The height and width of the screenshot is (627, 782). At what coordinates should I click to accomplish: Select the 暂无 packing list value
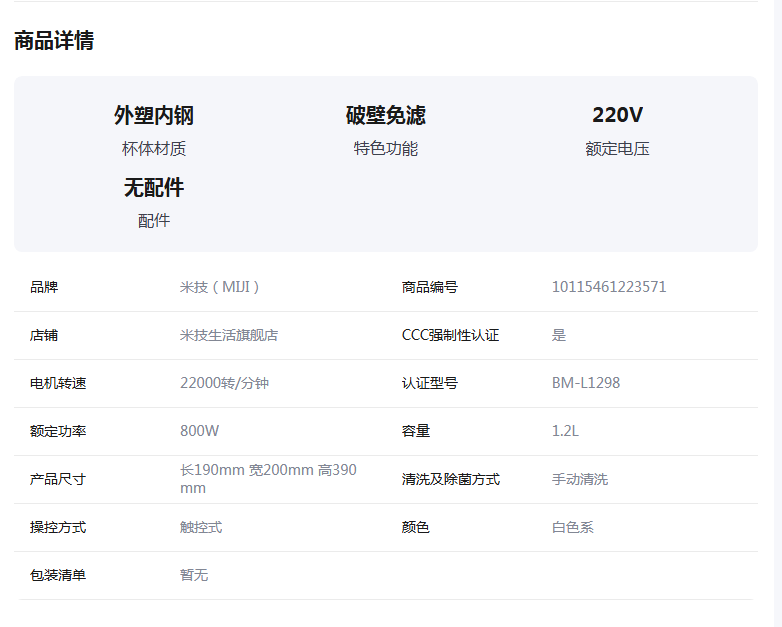point(194,575)
